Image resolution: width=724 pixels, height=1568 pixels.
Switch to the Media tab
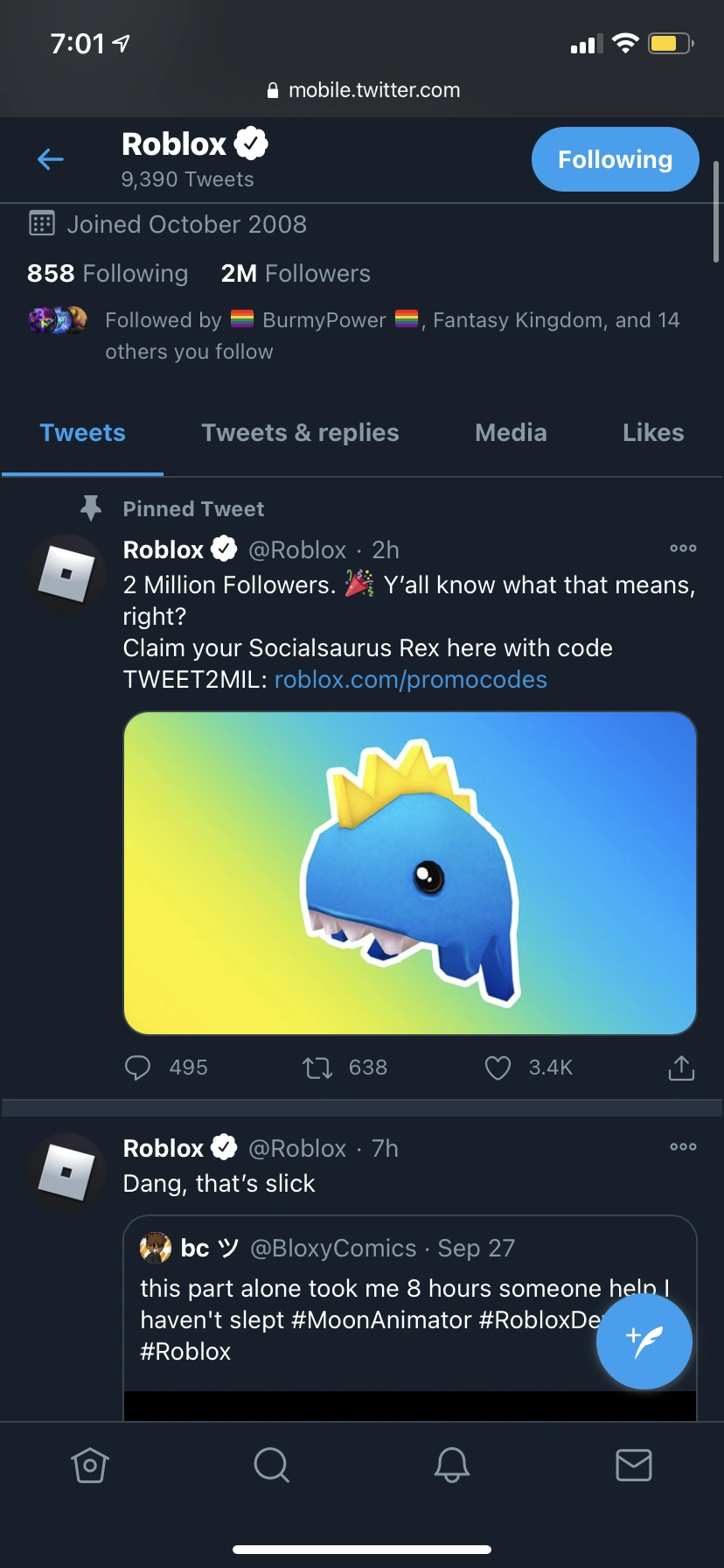click(511, 432)
